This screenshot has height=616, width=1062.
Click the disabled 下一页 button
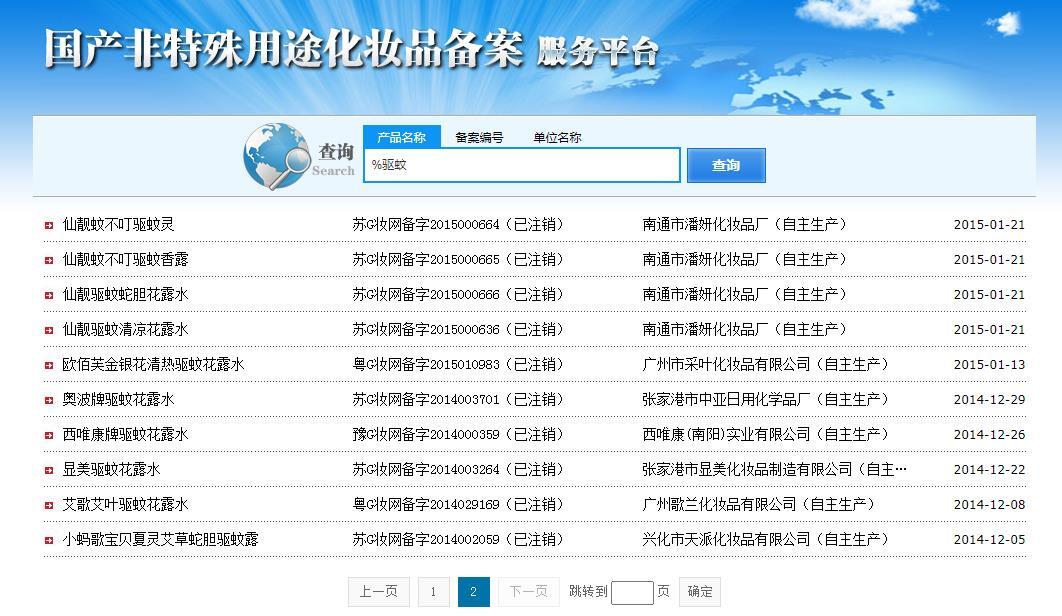[x=528, y=592]
